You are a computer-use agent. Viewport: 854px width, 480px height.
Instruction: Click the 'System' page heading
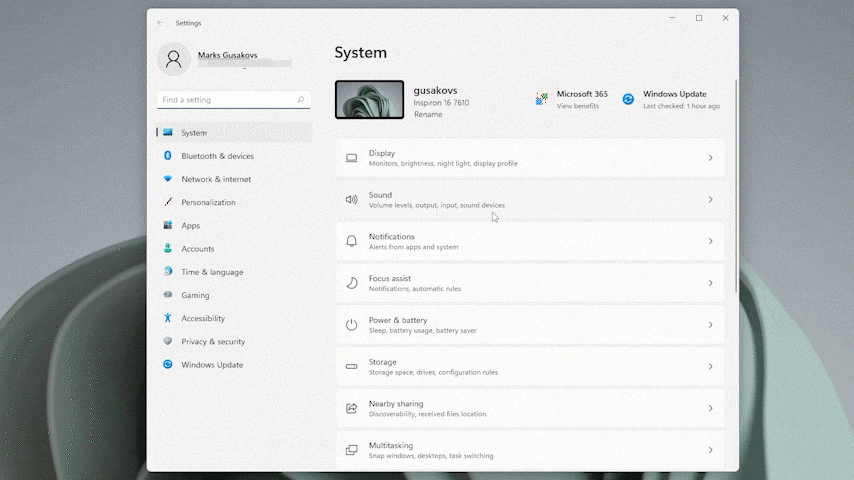click(x=361, y=52)
